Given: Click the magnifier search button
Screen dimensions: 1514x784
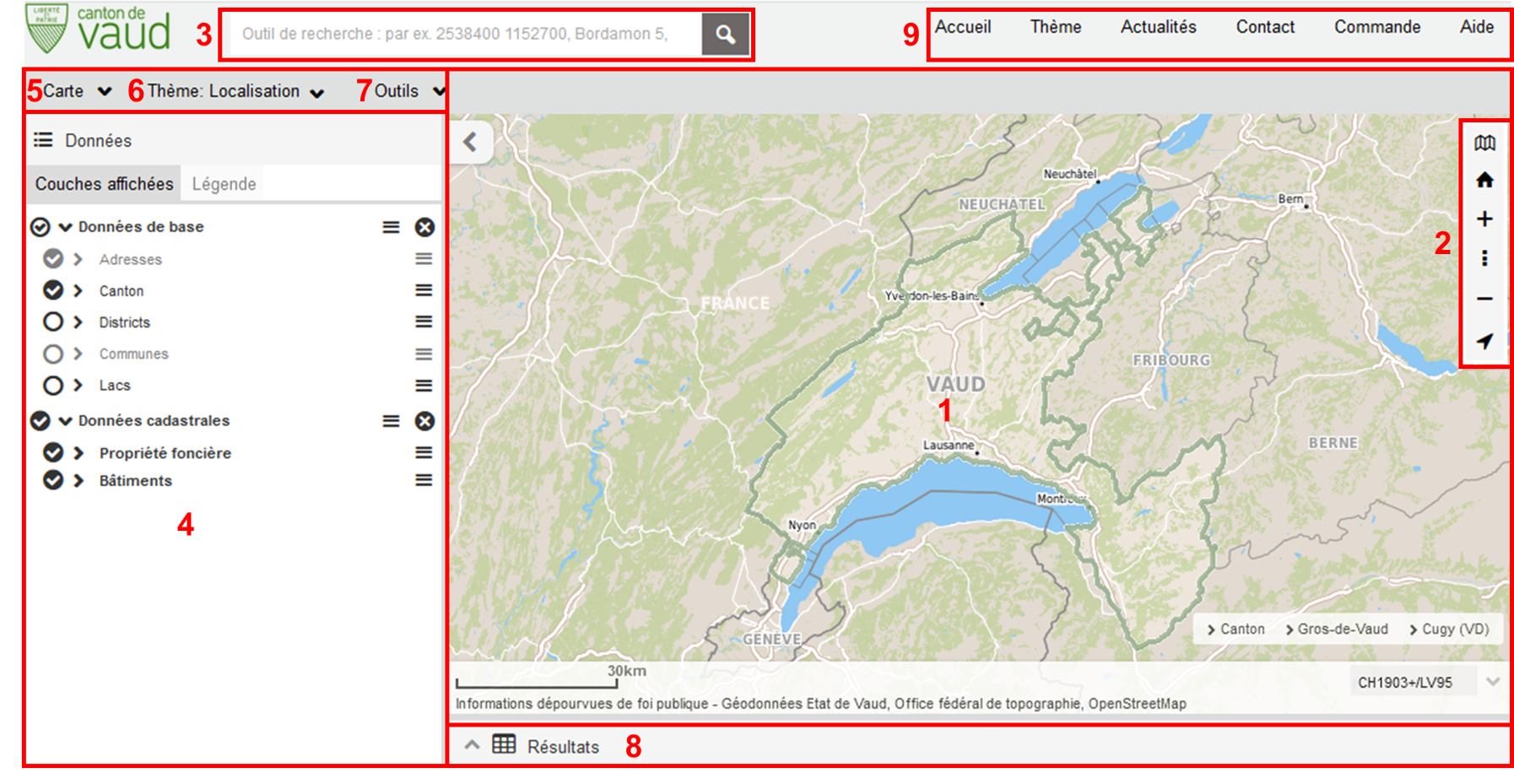Looking at the screenshot, I should tap(725, 34).
